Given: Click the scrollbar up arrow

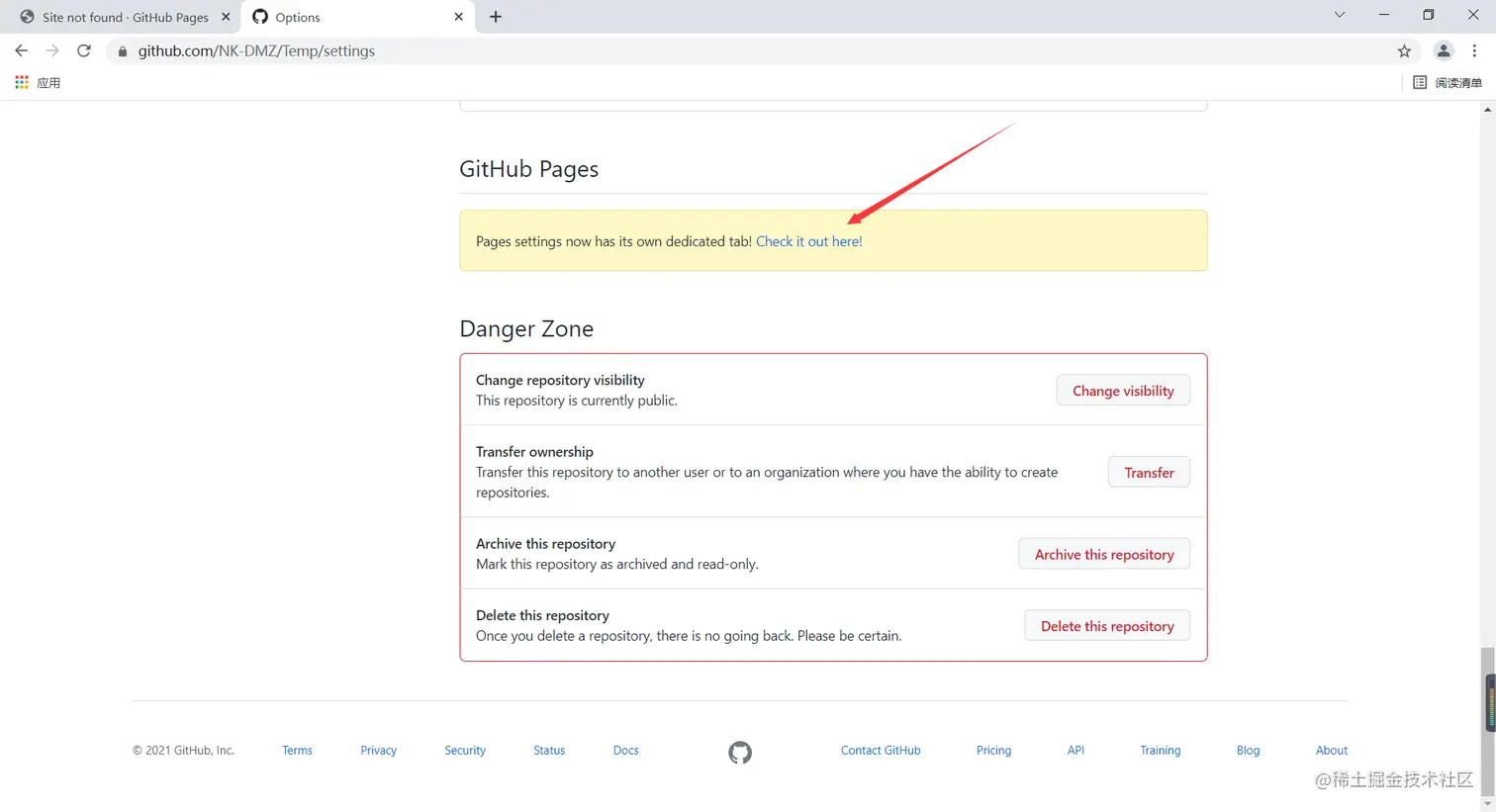Looking at the screenshot, I should pos(1488,109).
